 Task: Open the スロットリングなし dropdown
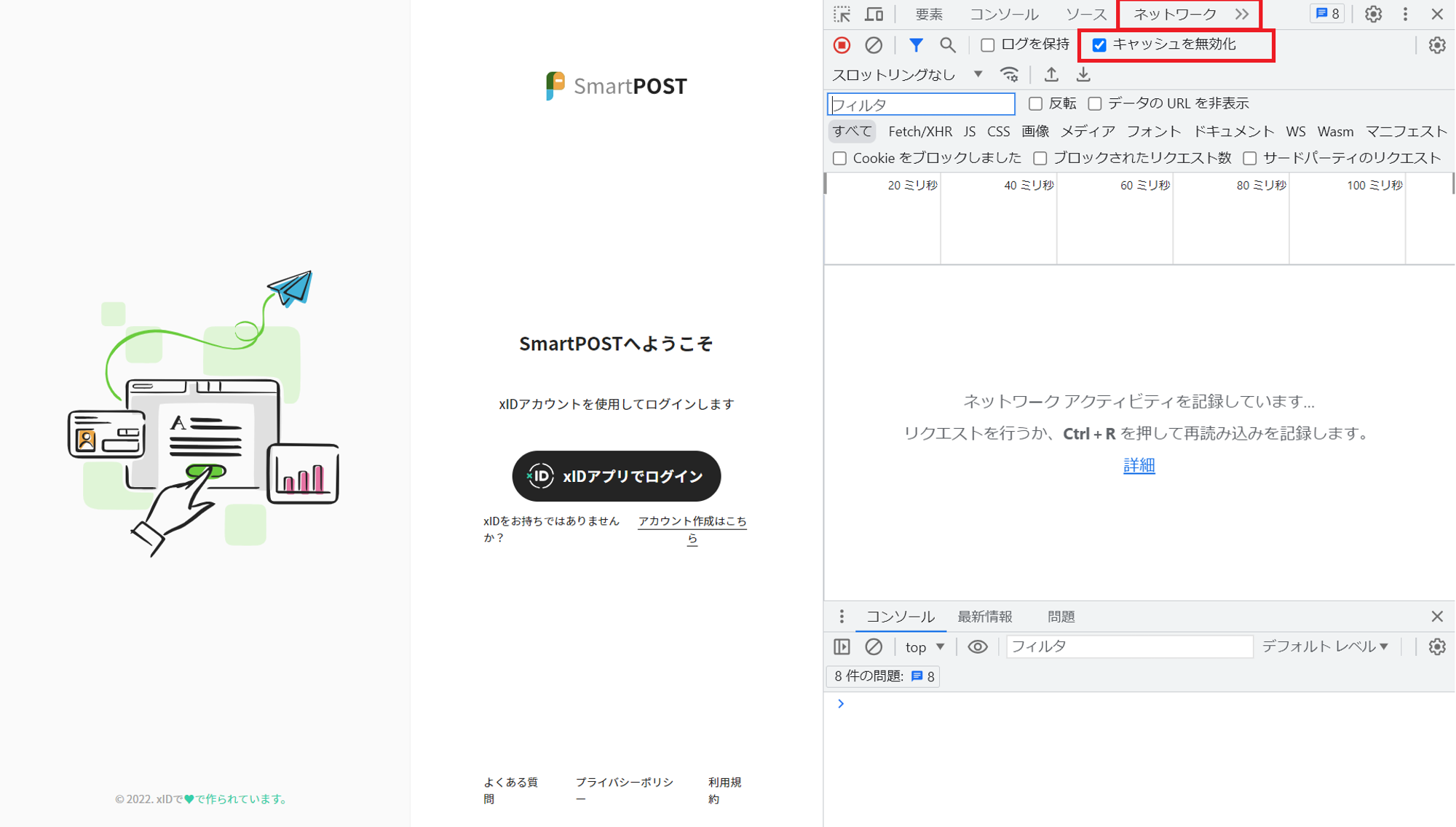pyautogui.click(x=908, y=74)
